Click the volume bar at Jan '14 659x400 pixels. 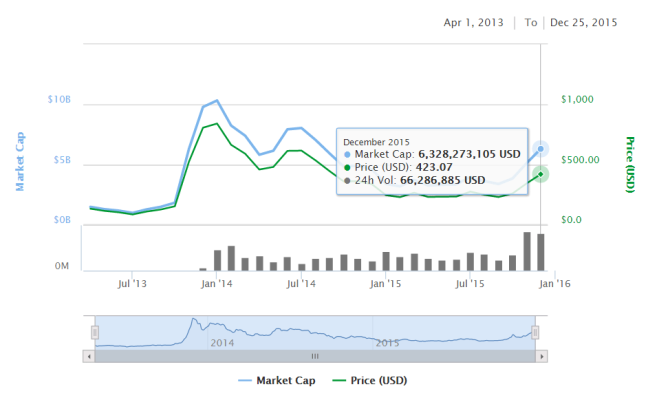click(x=217, y=261)
